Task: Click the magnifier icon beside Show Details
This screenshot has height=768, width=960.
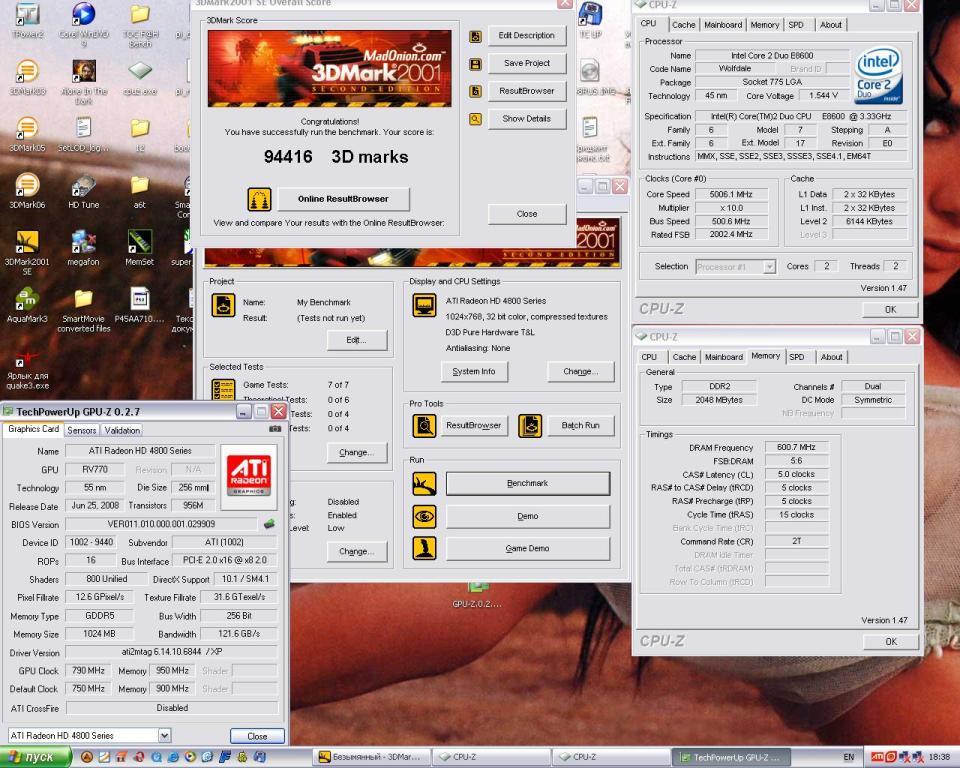Action: coord(475,119)
